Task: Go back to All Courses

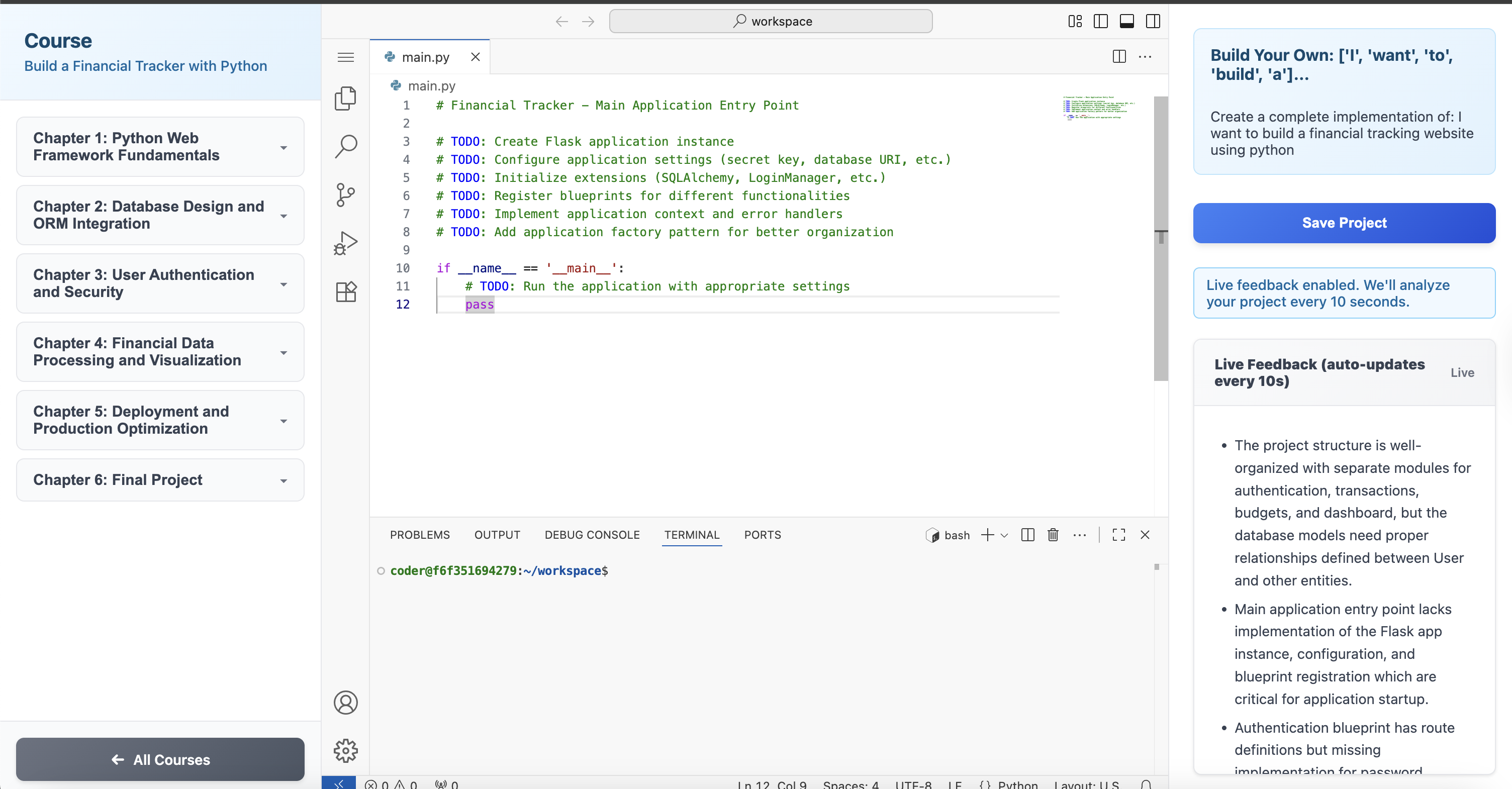Action: (x=160, y=759)
